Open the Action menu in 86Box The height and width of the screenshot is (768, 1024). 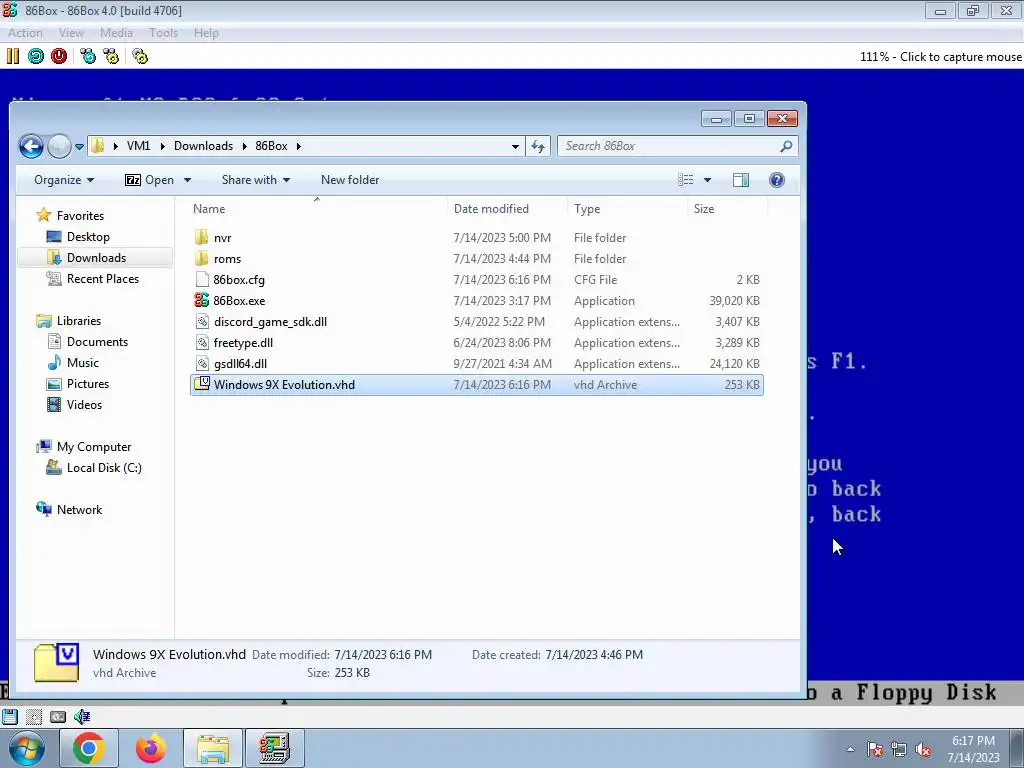pyautogui.click(x=25, y=33)
